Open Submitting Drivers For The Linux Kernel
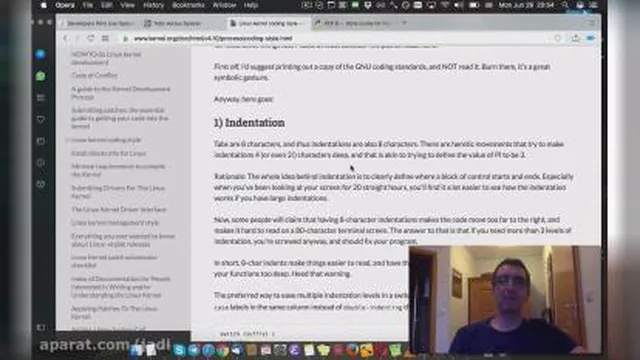The height and width of the screenshot is (360, 640). coord(118,192)
